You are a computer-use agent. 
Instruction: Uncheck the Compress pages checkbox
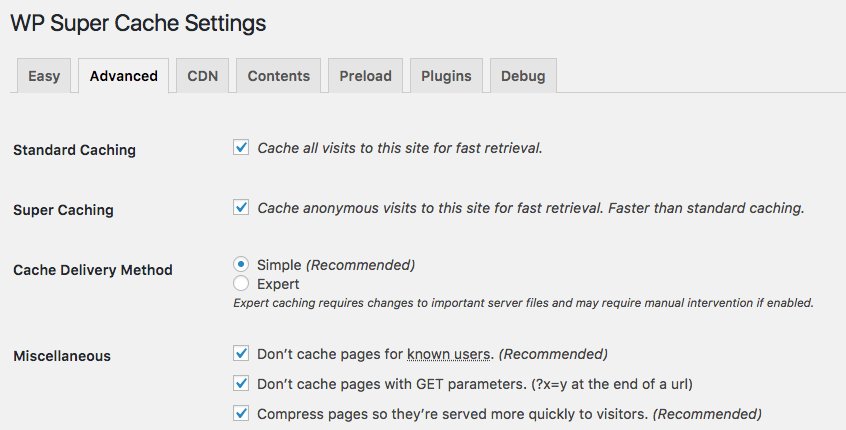(x=241, y=413)
